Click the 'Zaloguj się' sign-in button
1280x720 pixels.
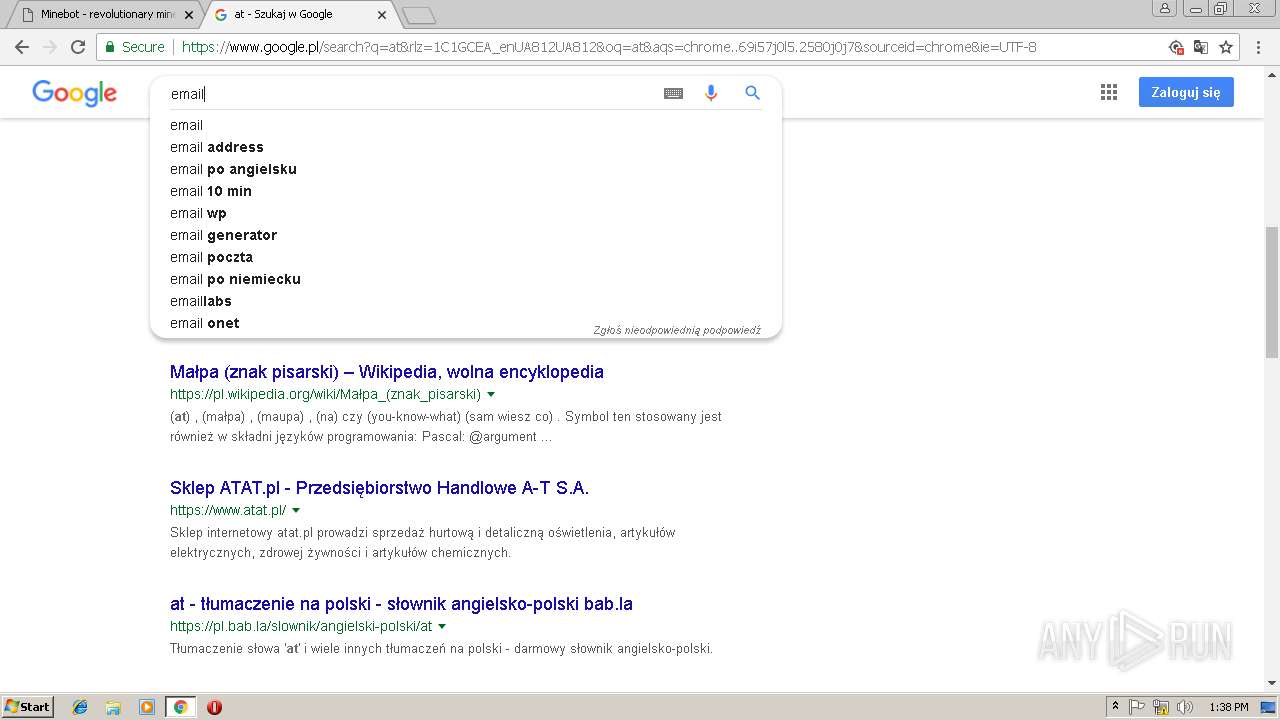coord(1186,92)
